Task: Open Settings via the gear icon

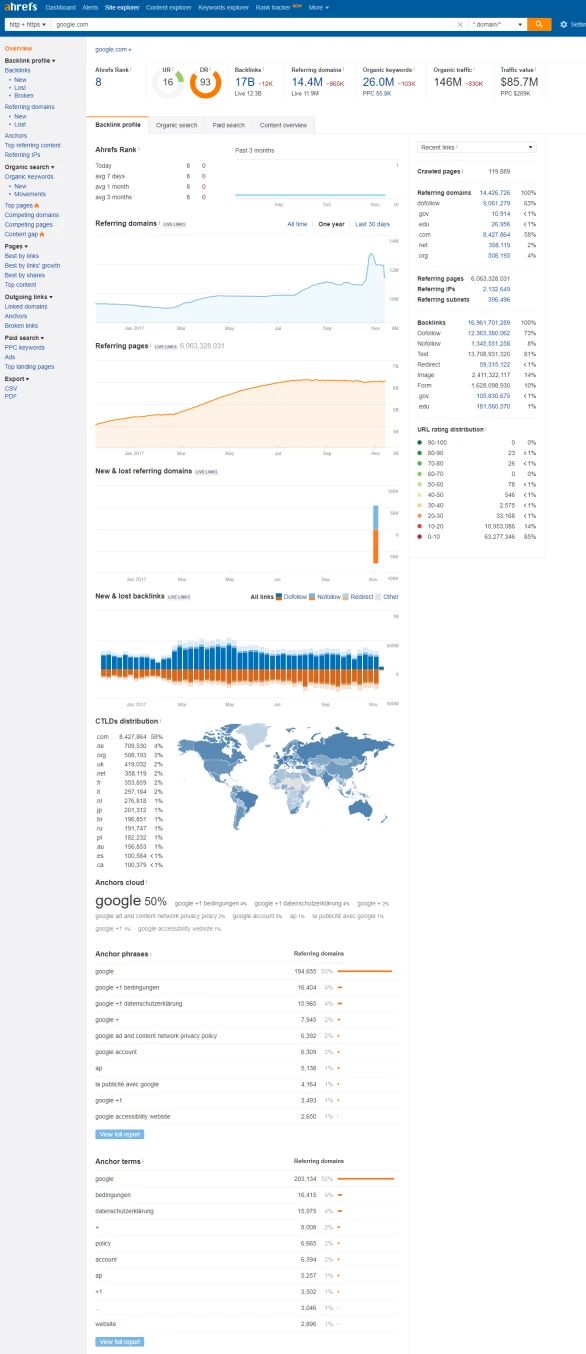Action: (564, 24)
